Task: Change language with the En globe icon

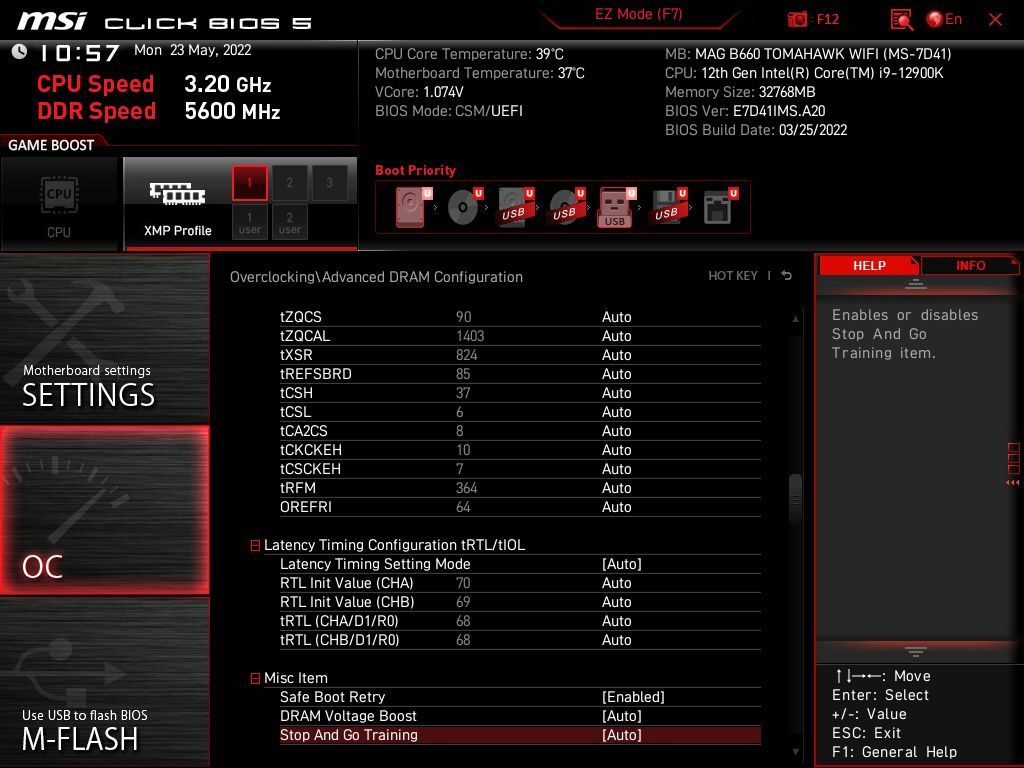Action: tap(944, 19)
